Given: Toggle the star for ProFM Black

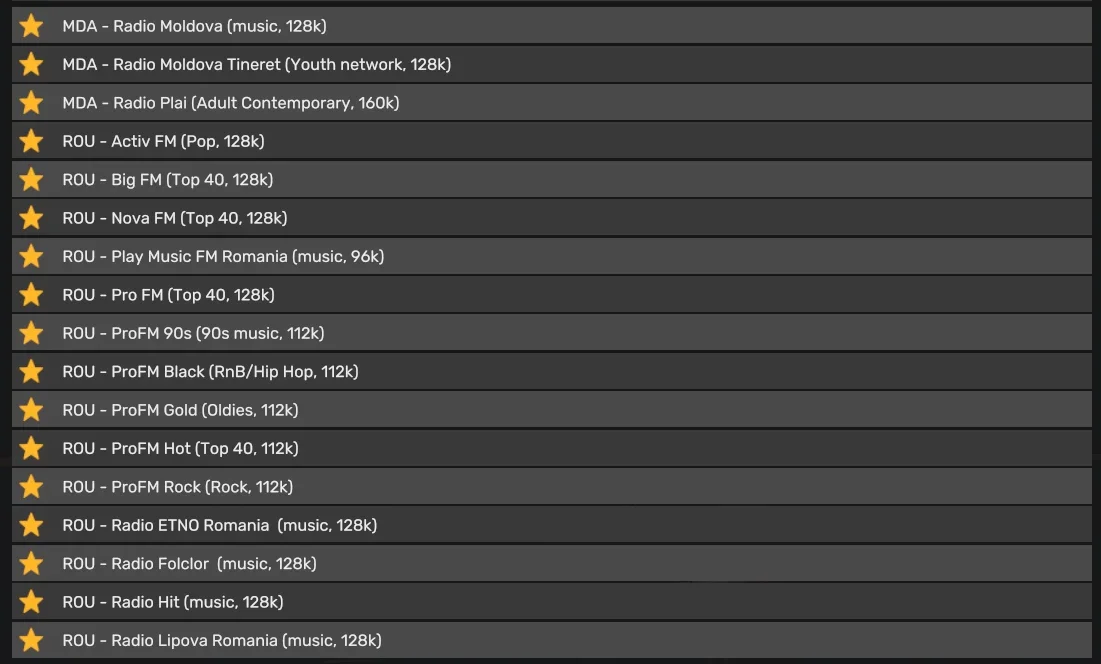Looking at the screenshot, I should (32, 372).
